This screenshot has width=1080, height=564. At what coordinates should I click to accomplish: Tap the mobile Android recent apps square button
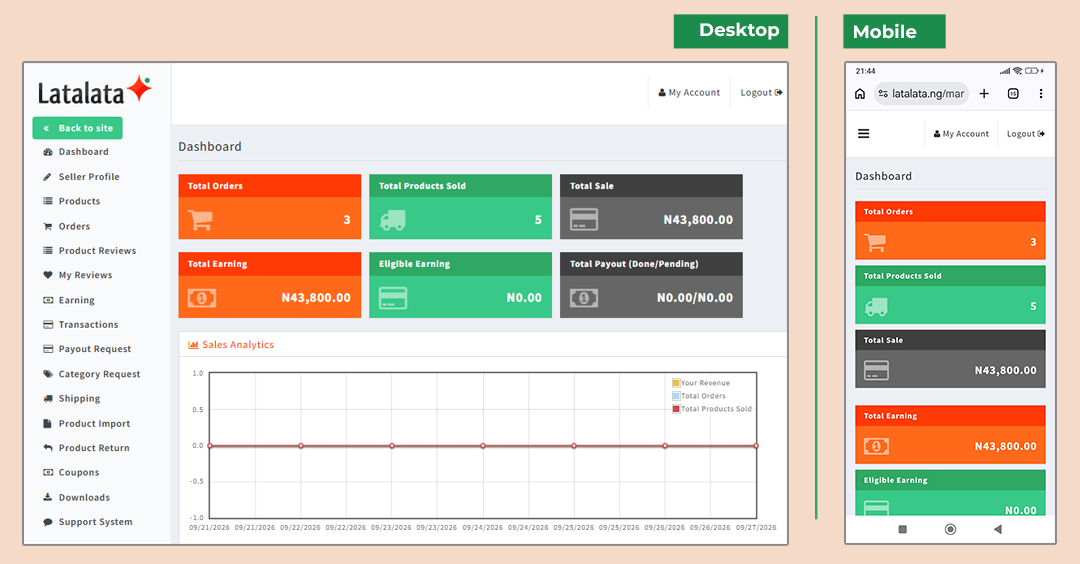(x=902, y=530)
